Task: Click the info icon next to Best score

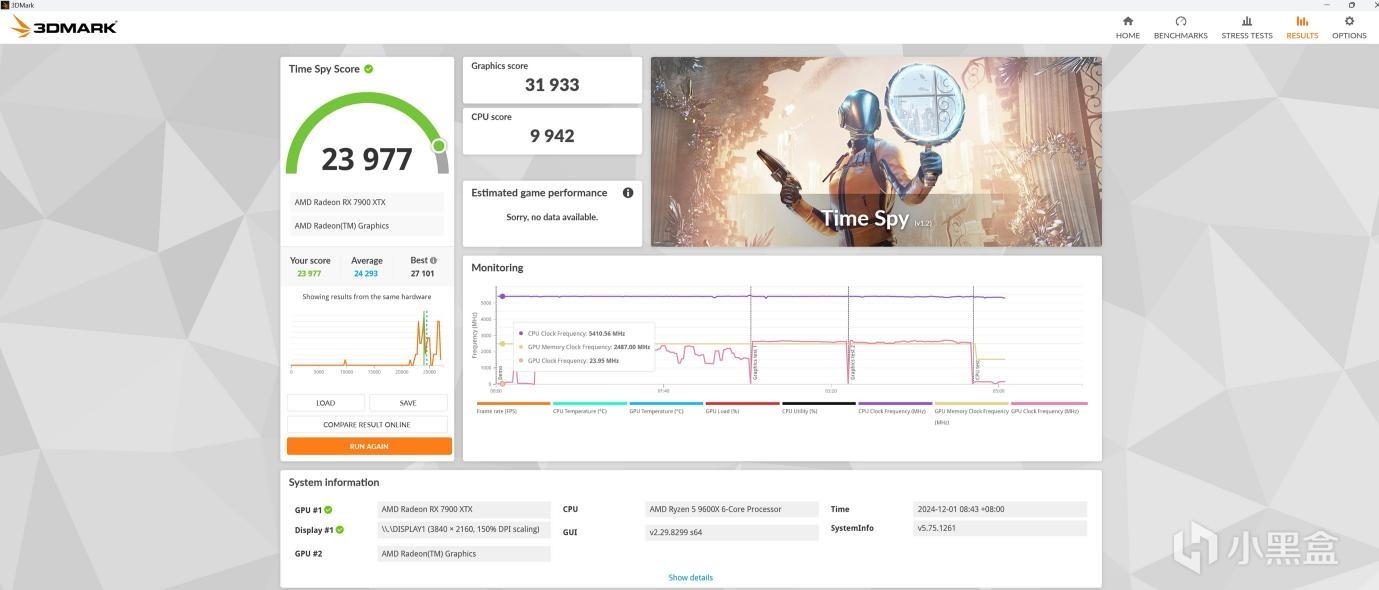Action: [x=433, y=260]
